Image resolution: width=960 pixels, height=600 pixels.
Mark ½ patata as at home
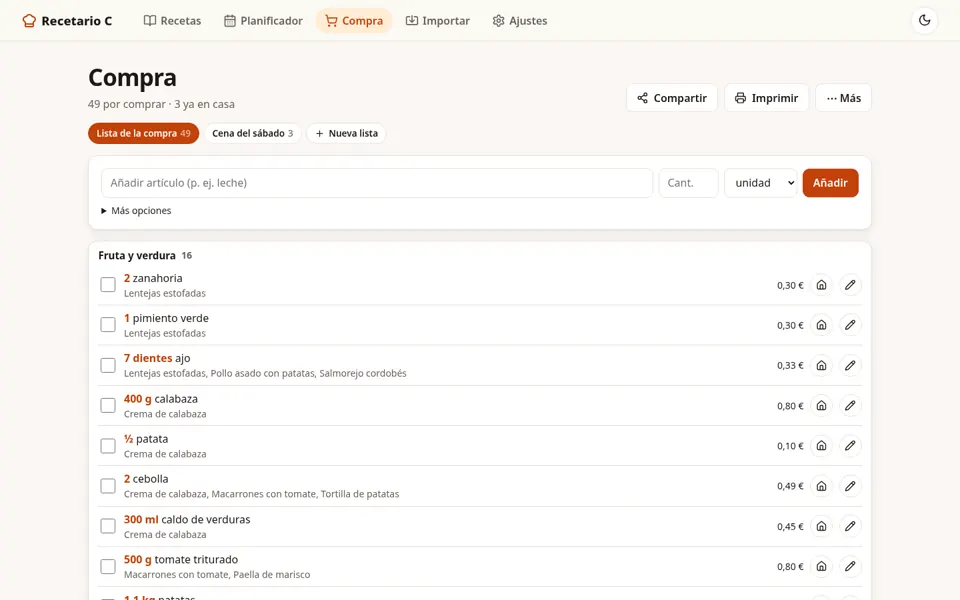click(x=821, y=446)
